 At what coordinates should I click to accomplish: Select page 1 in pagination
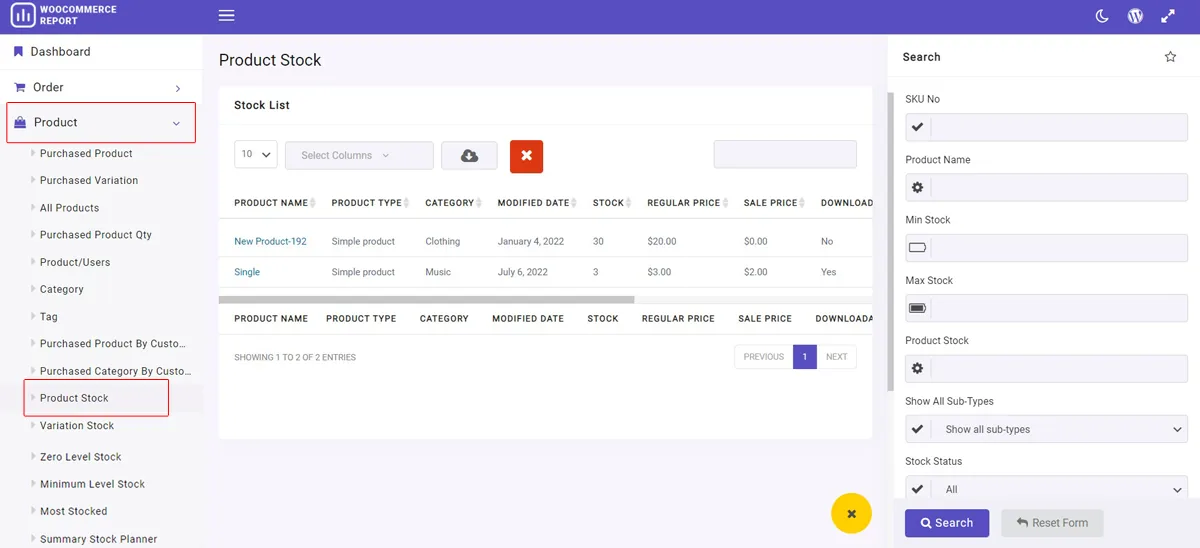(805, 357)
